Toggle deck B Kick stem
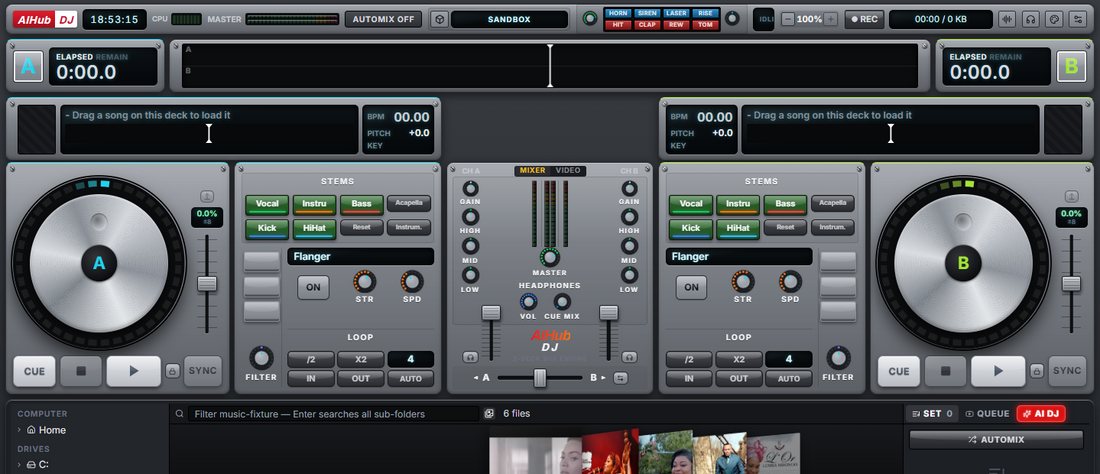 pos(690,229)
